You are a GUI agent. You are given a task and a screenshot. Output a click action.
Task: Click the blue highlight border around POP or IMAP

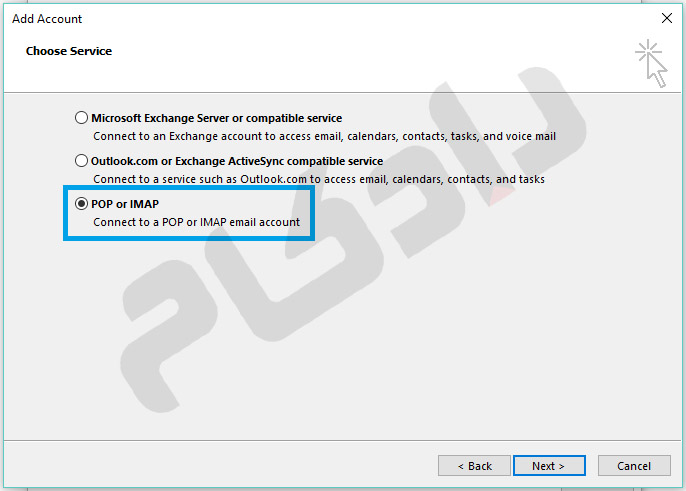pos(190,186)
